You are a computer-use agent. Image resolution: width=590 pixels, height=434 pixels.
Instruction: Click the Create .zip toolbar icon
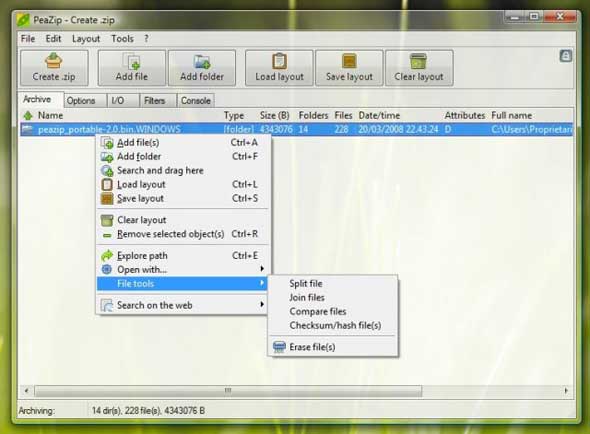point(53,61)
